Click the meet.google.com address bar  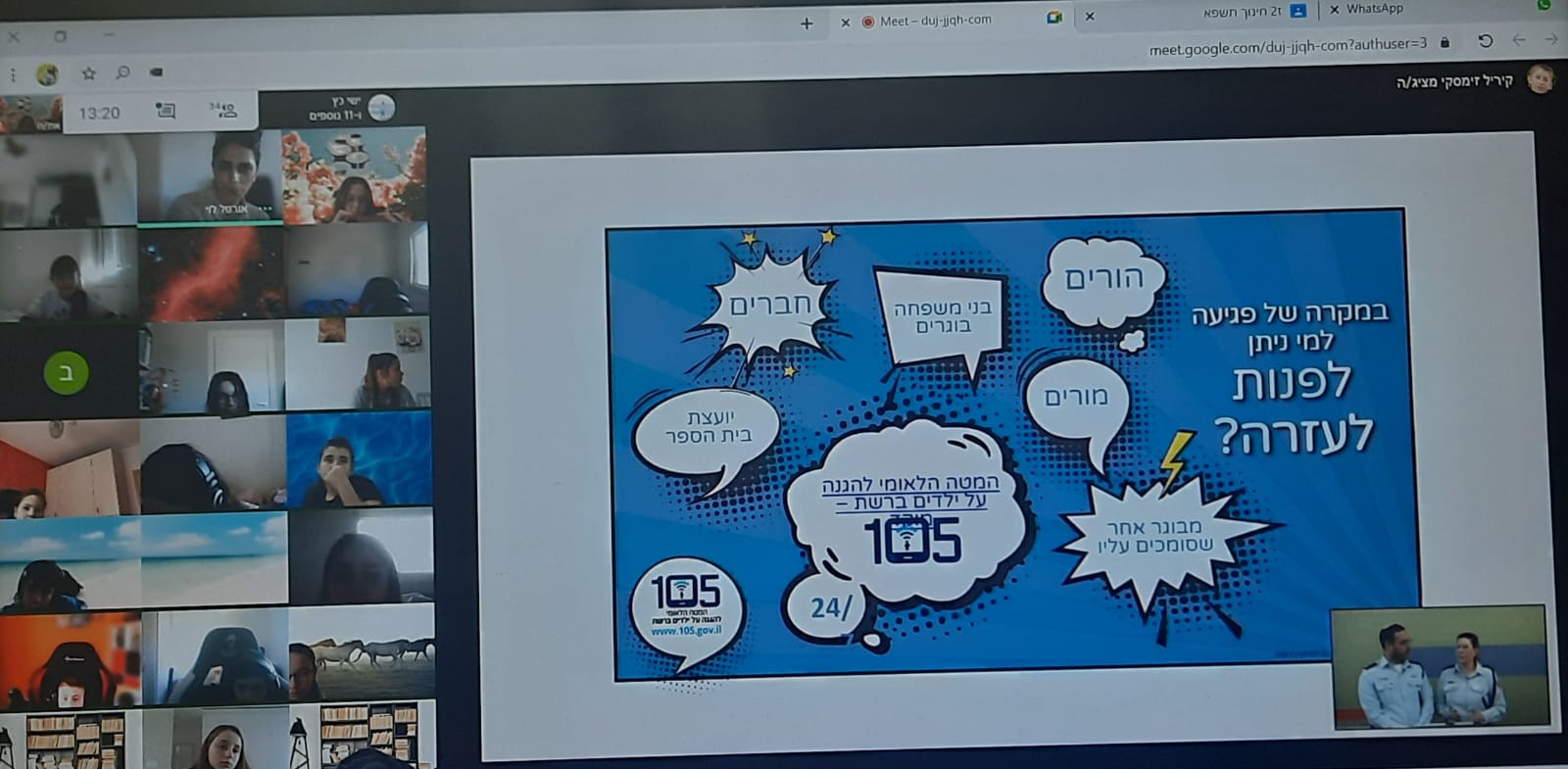[x=1287, y=45]
